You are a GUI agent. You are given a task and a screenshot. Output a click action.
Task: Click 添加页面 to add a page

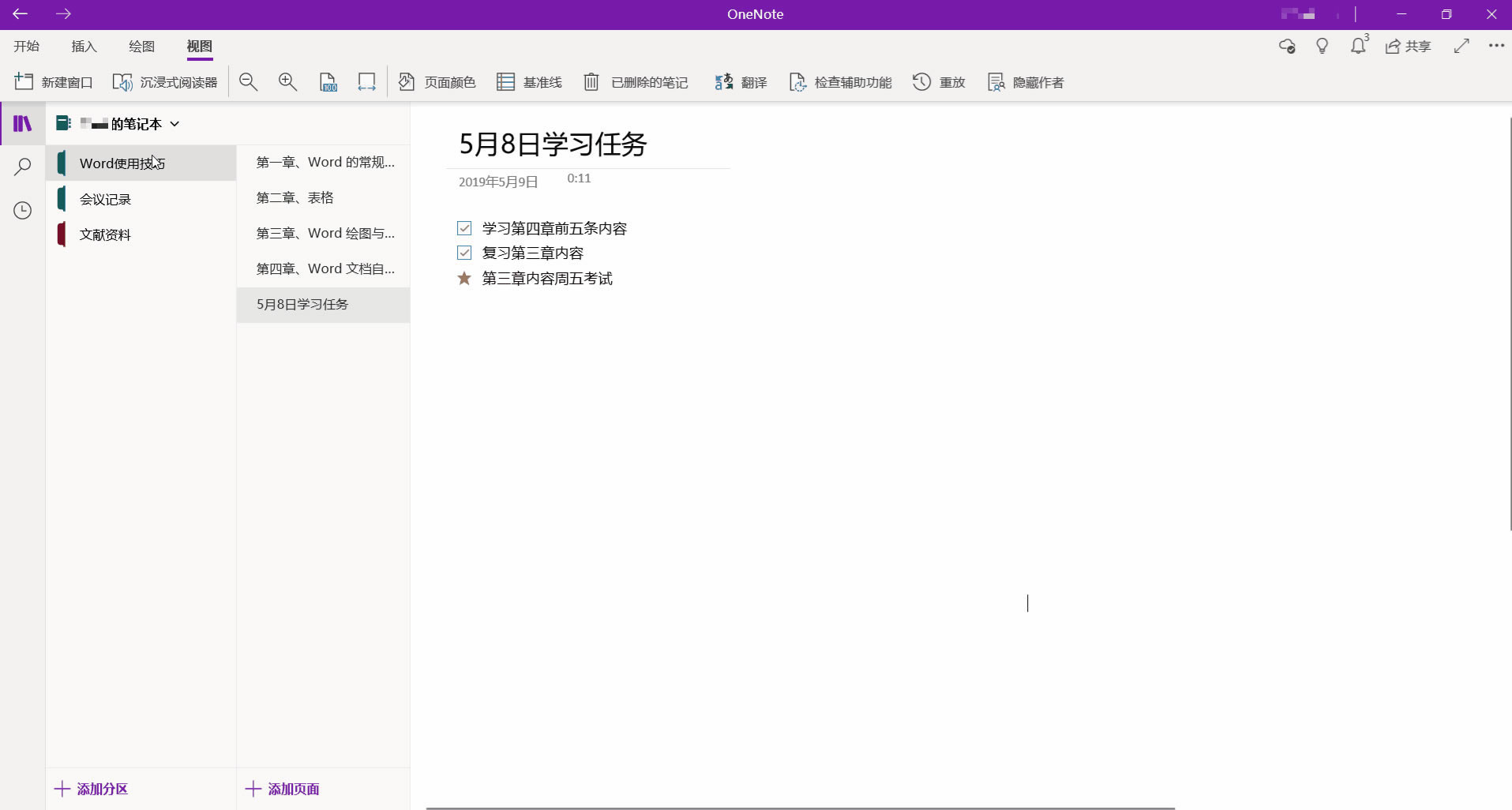tap(282, 789)
